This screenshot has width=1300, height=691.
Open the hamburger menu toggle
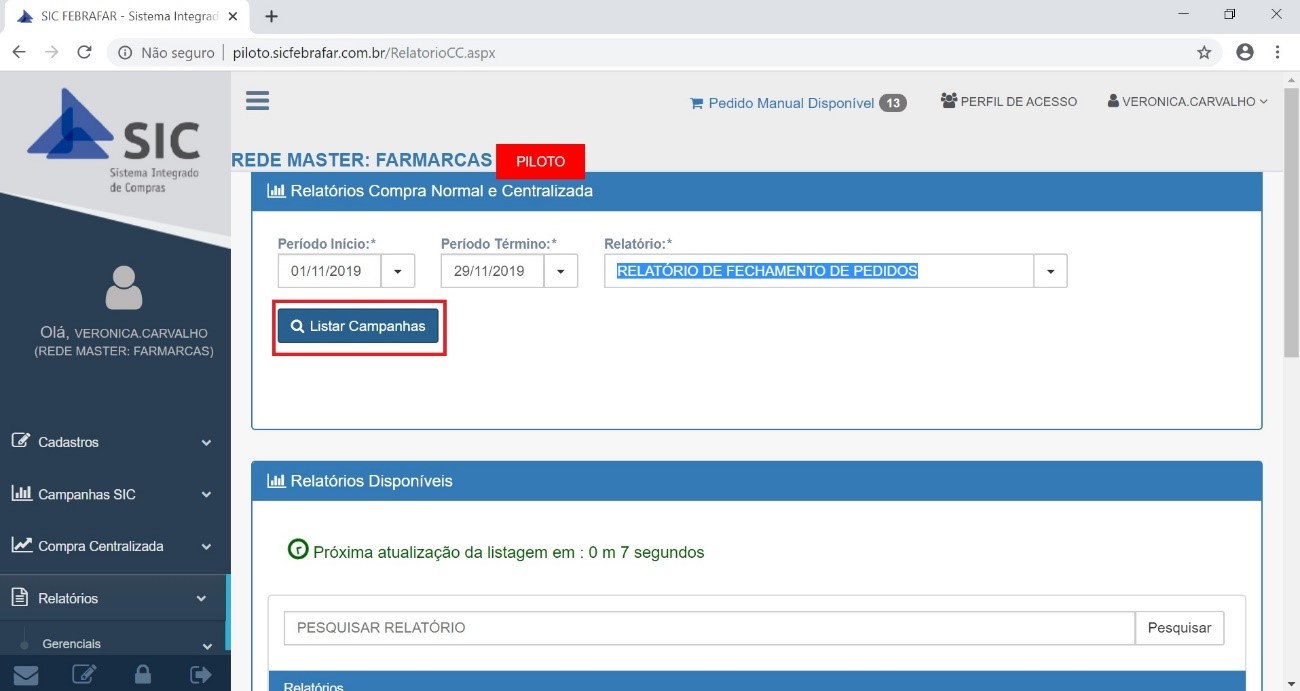pyautogui.click(x=257, y=101)
